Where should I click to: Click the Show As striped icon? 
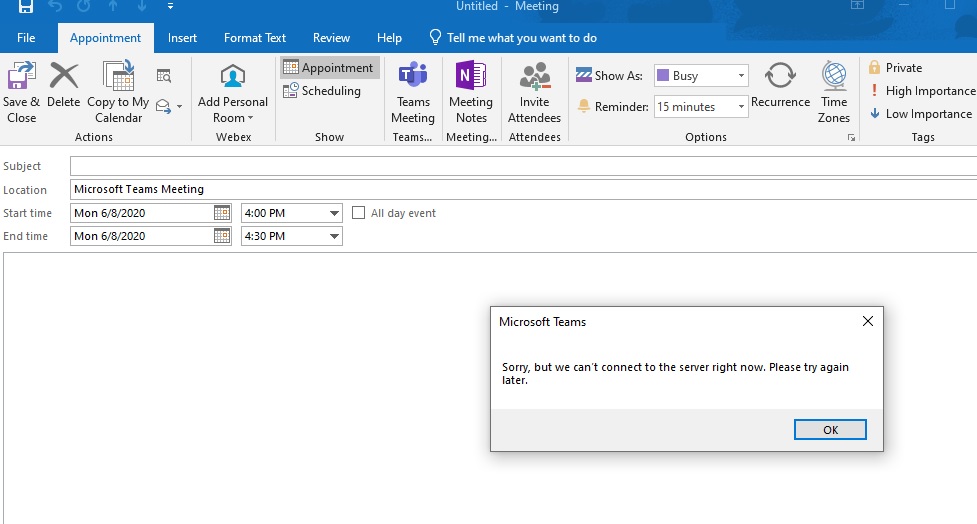(x=583, y=75)
